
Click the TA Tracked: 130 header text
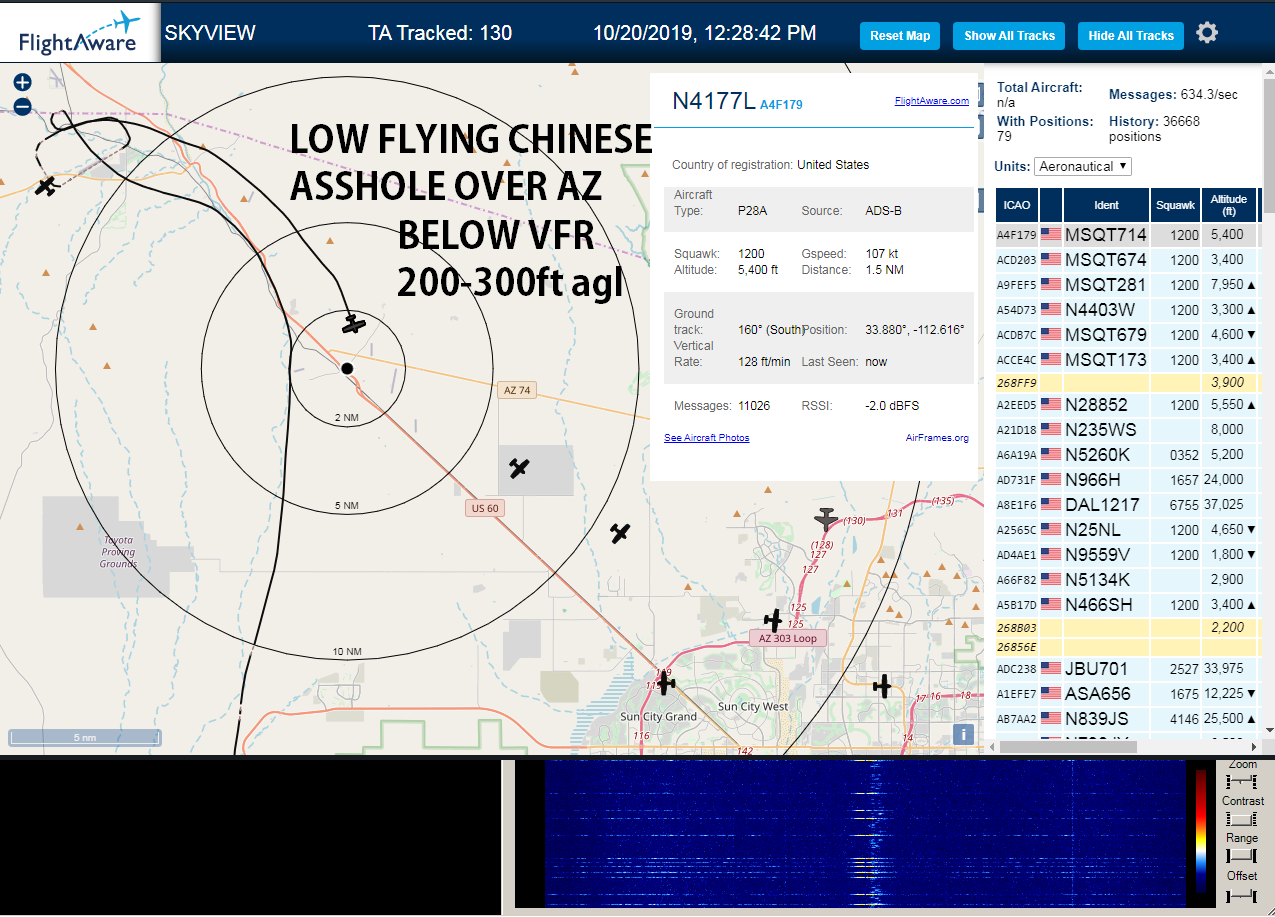click(440, 33)
